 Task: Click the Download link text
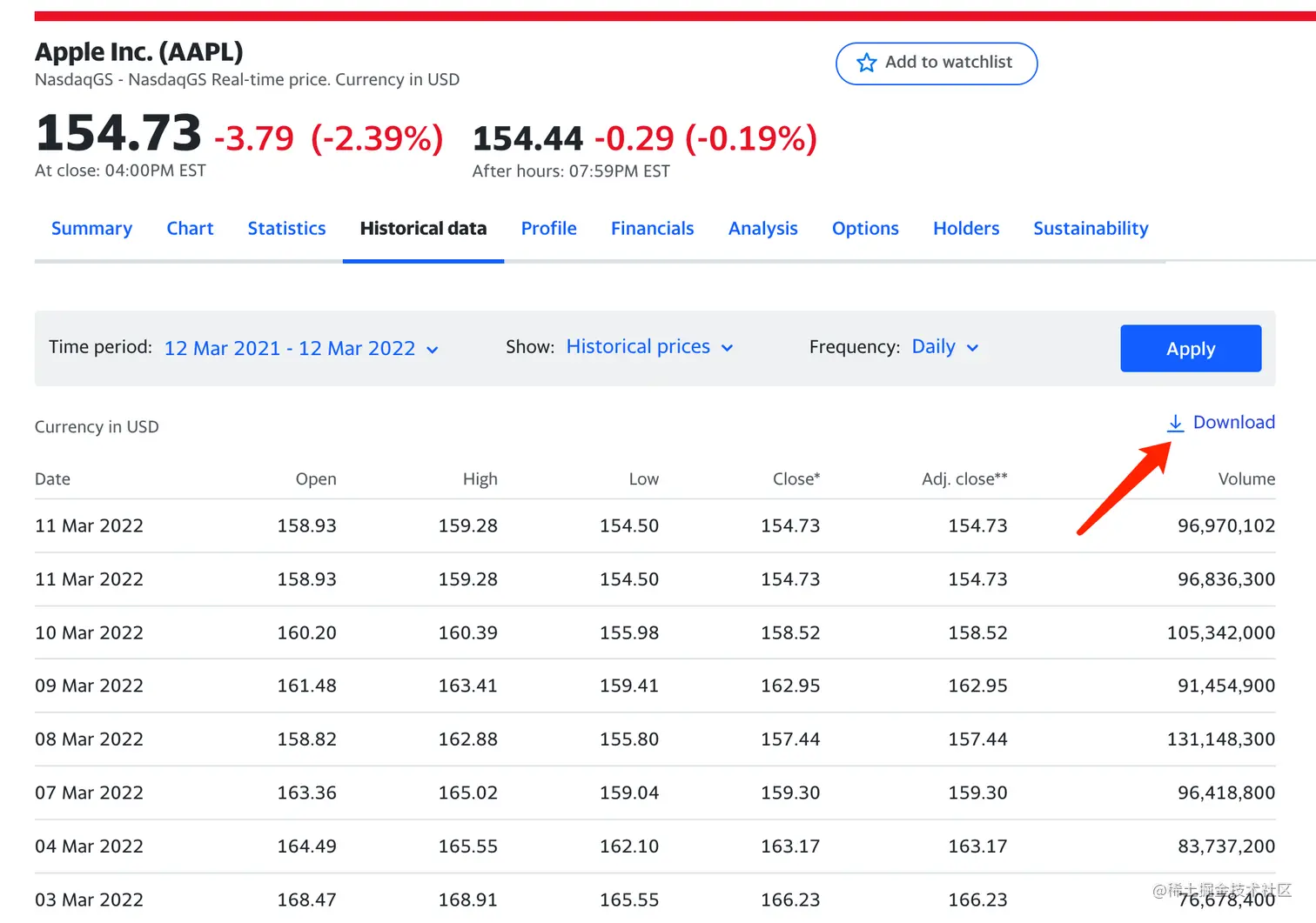[1233, 422]
